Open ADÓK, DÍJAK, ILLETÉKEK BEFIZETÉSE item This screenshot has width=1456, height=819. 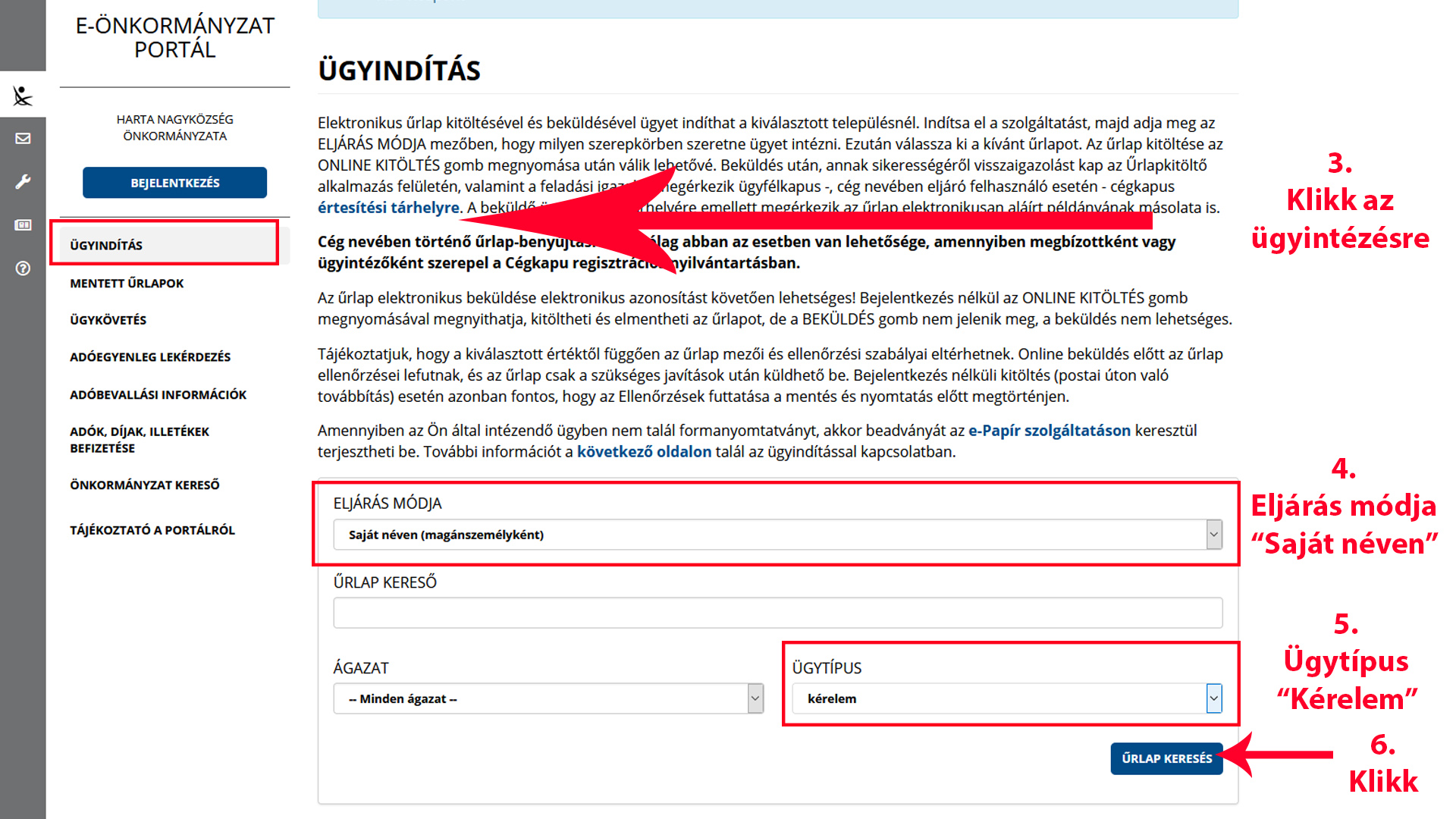pos(140,440)
